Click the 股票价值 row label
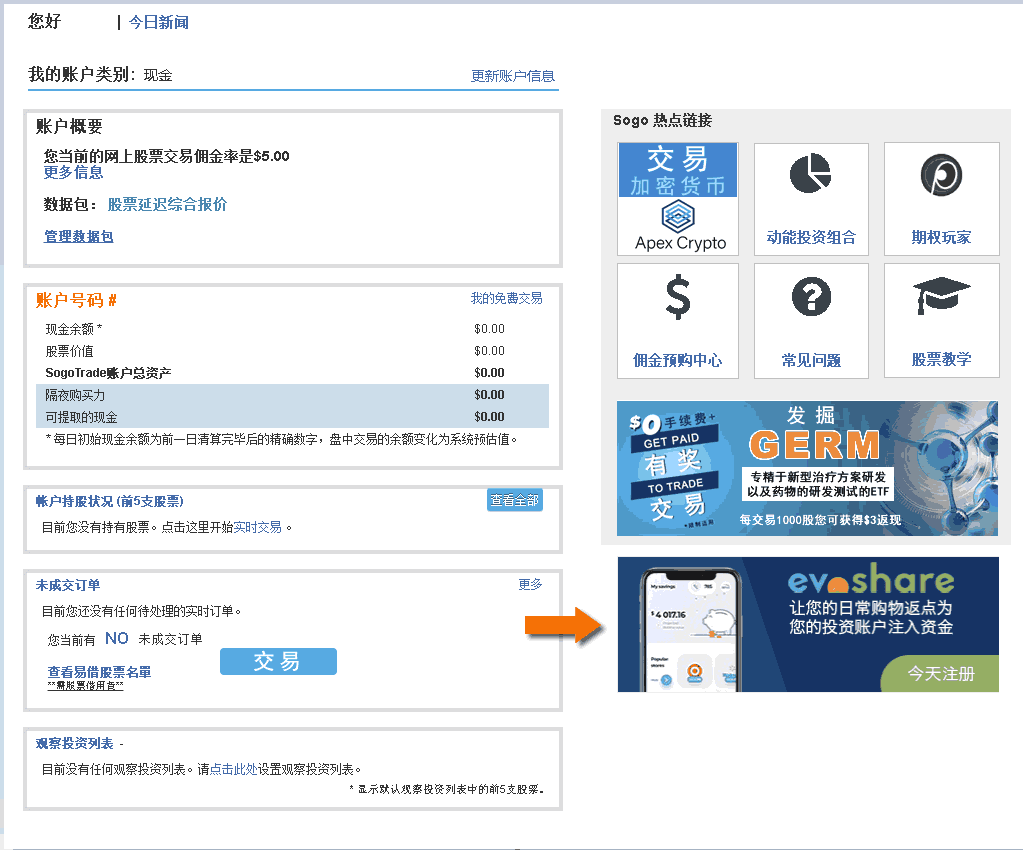1023x850 pixels. pyautogui.click(x=69, y=351)
